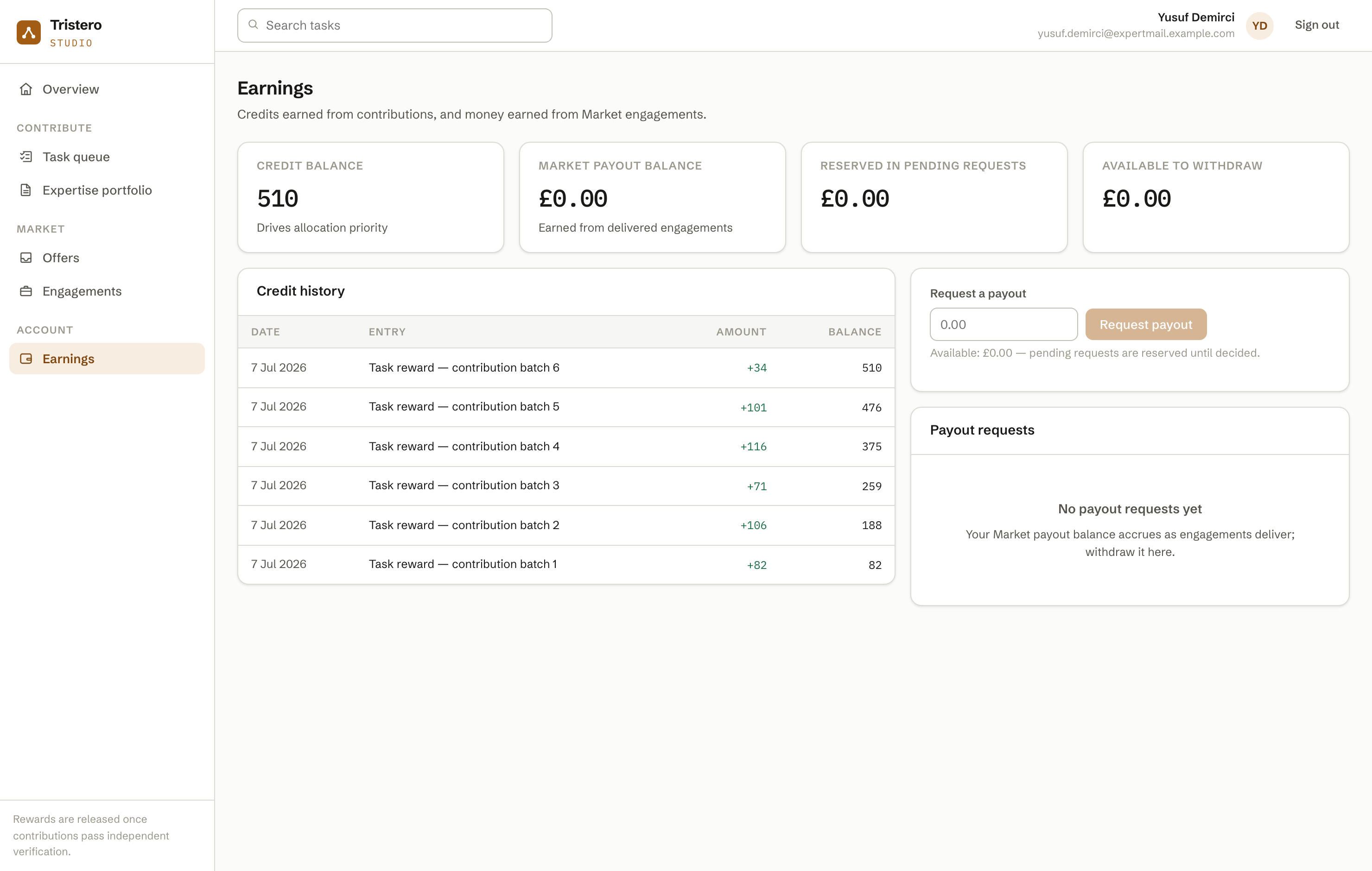
Task: Click the No payout requests yet message
Action: pyautogui.click(x=1129, y=509)
